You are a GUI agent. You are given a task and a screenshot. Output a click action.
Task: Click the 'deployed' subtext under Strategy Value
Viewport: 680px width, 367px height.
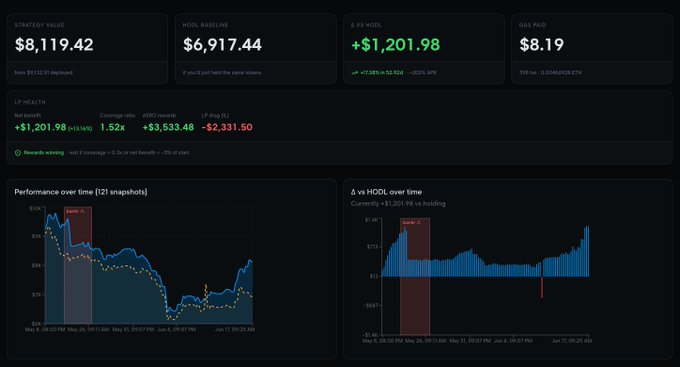tap(44, 72)
